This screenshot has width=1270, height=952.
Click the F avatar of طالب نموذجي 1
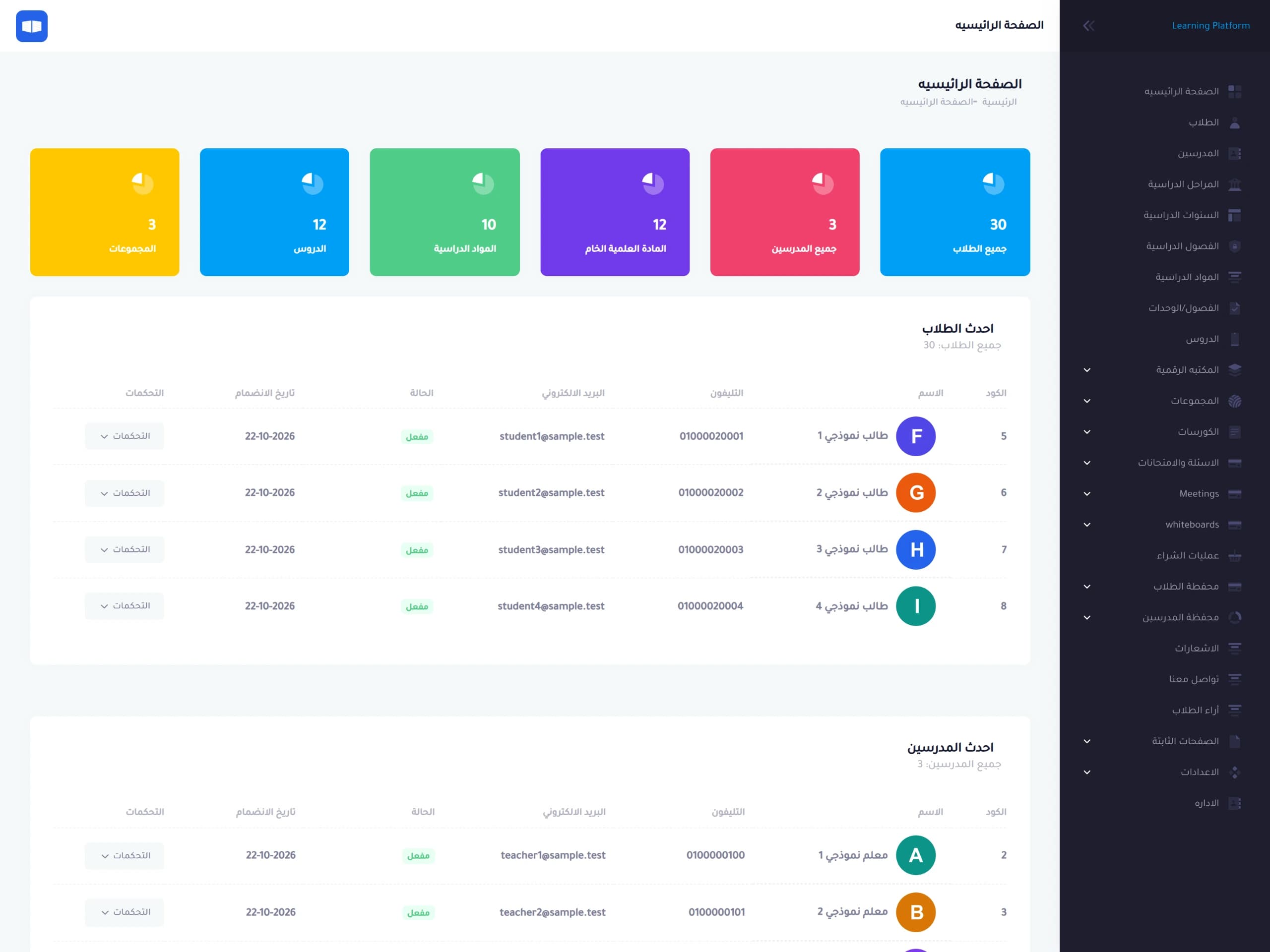[916, 436]
